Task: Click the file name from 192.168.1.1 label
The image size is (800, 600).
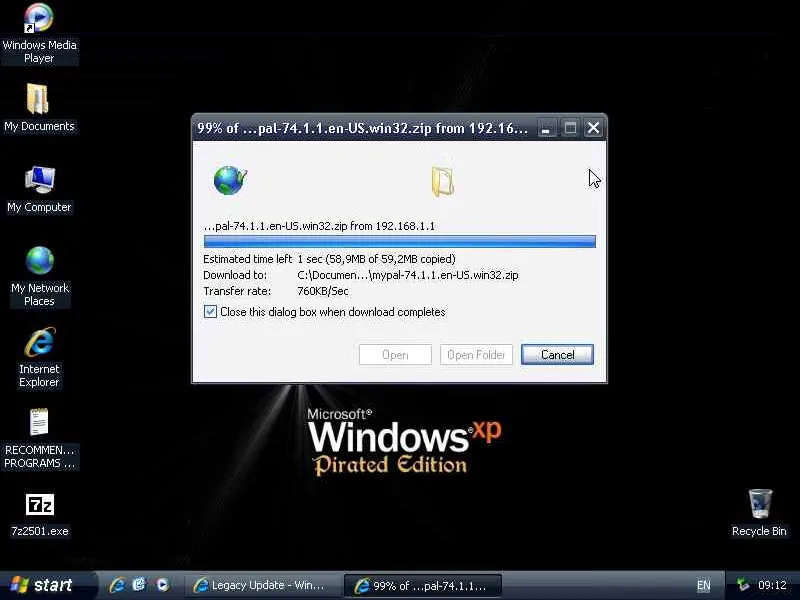Action: click(x=319, y=226)
